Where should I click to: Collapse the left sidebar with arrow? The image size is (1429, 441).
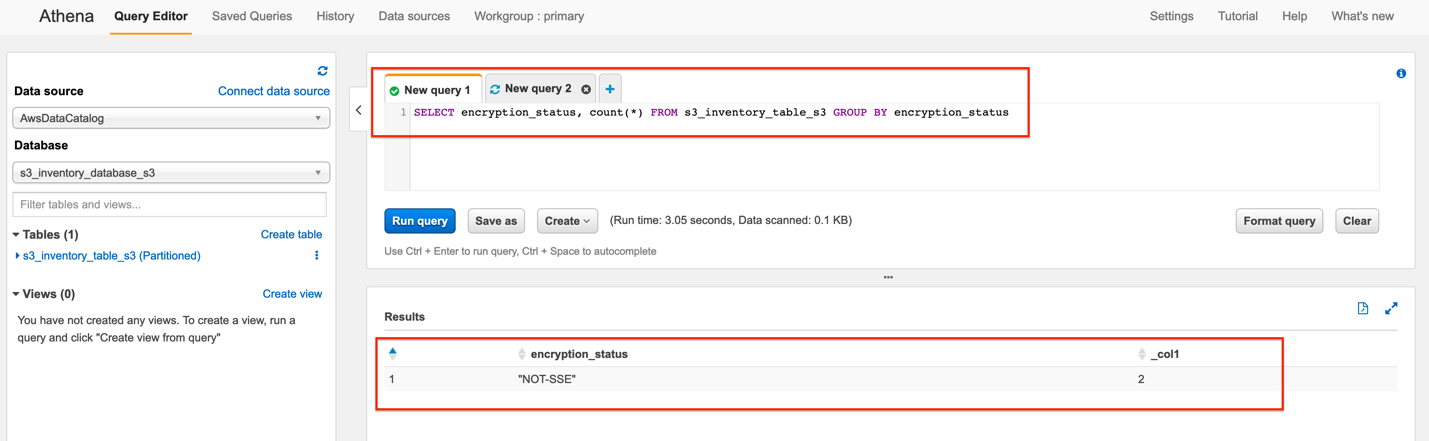click(x=359, y=110)
